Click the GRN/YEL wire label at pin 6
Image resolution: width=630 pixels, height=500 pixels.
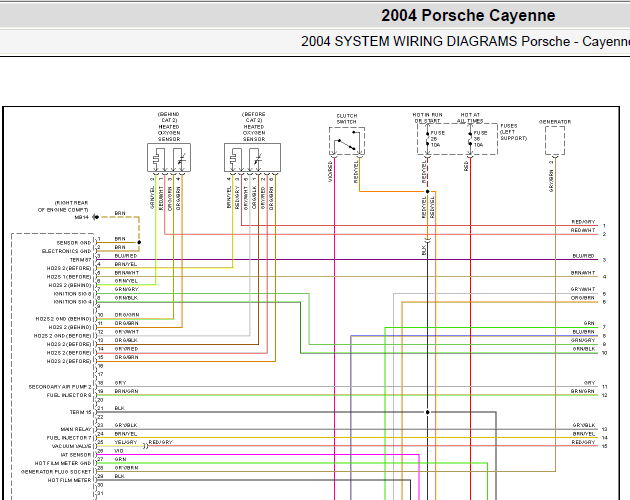coord(126,281)
